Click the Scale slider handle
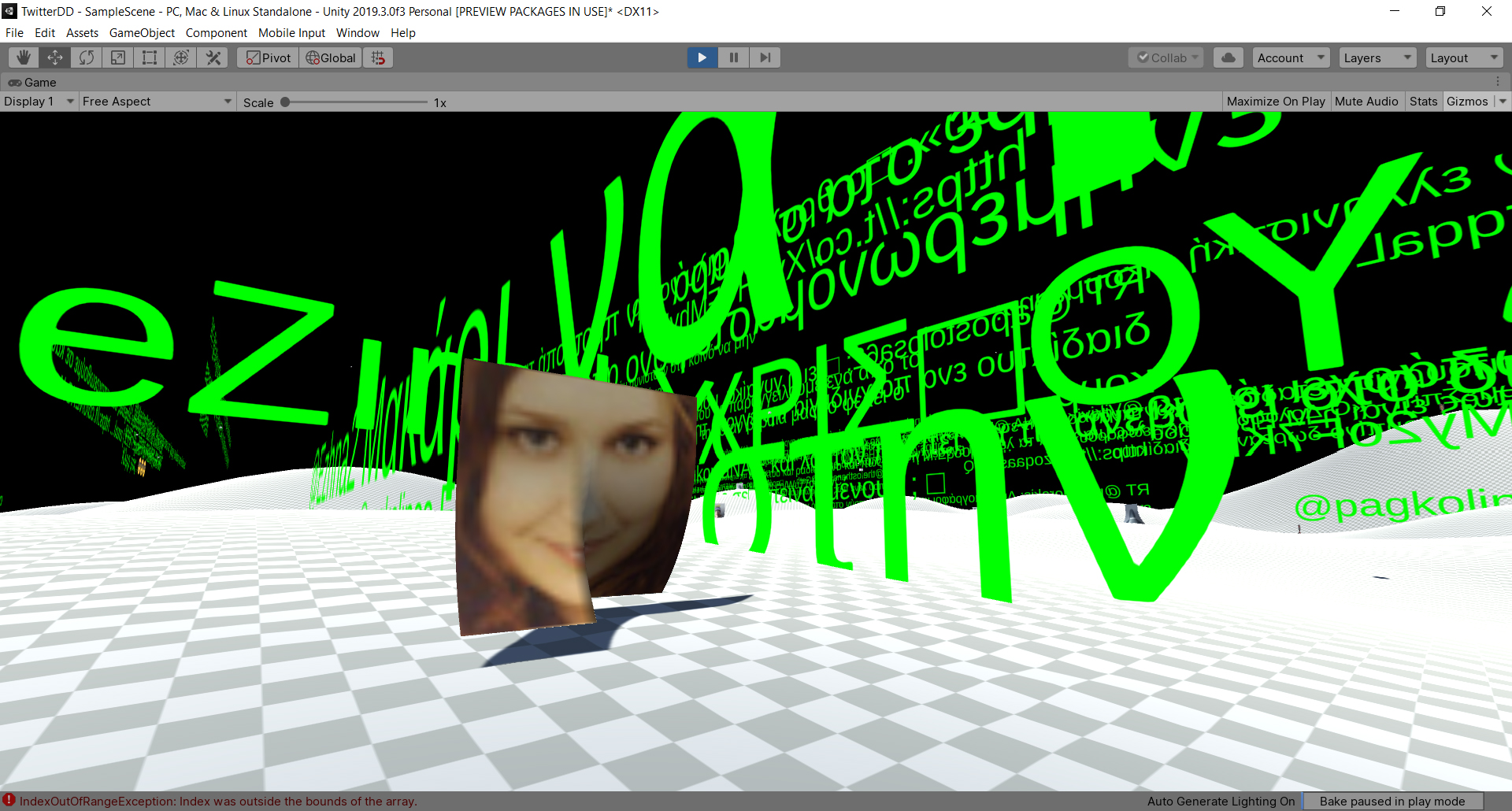Image resolution: width=1512 pixels, height=811 pixels. (x=285, y=102)
